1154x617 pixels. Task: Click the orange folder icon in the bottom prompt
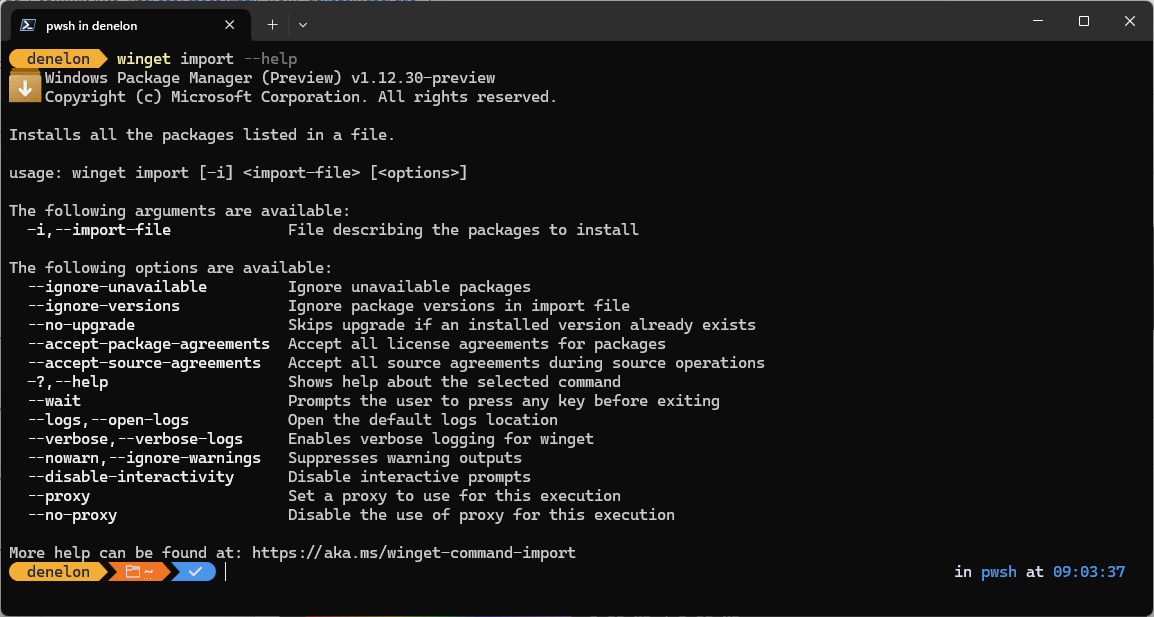click(134, 571)
